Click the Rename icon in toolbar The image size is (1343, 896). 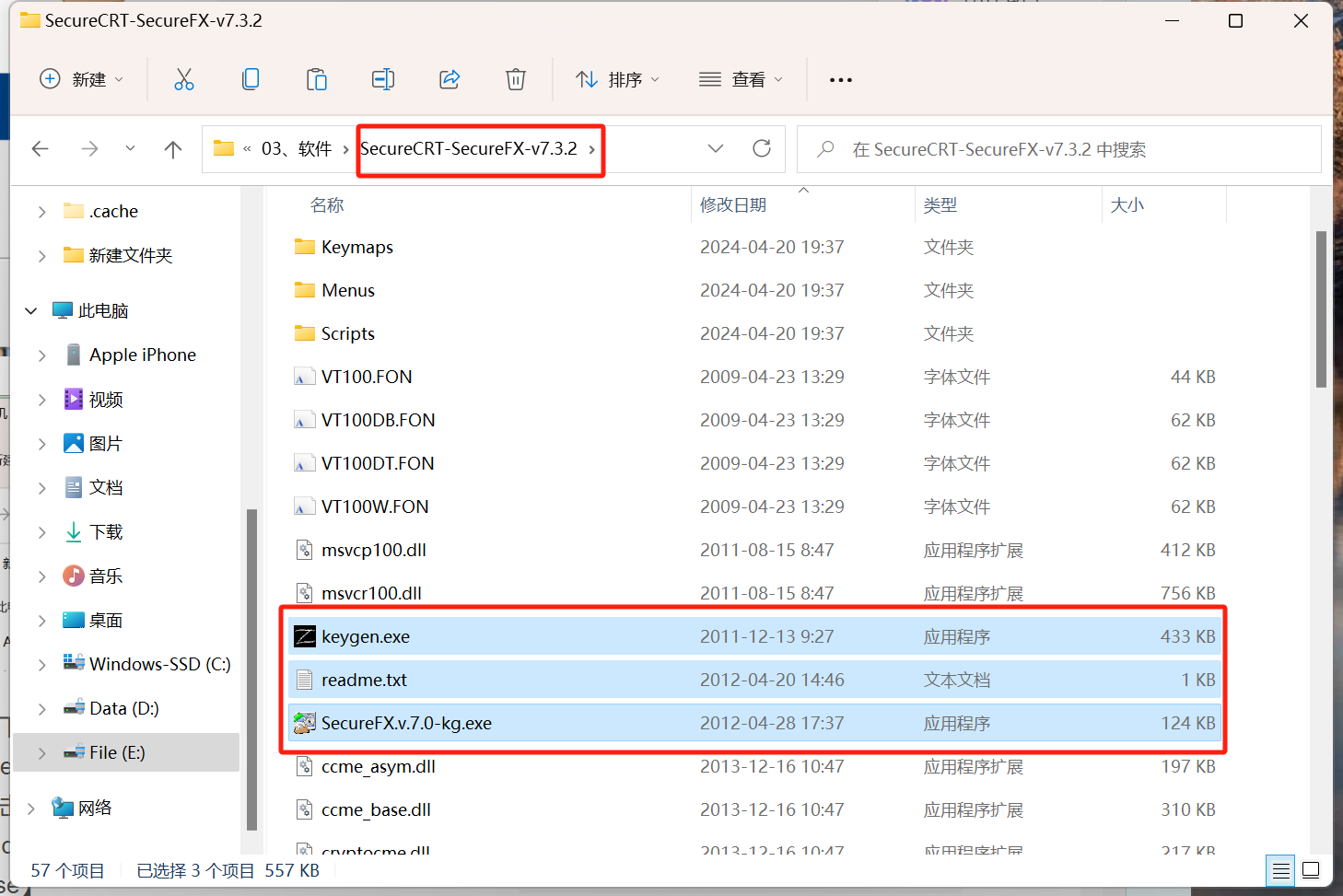[383, 79]
